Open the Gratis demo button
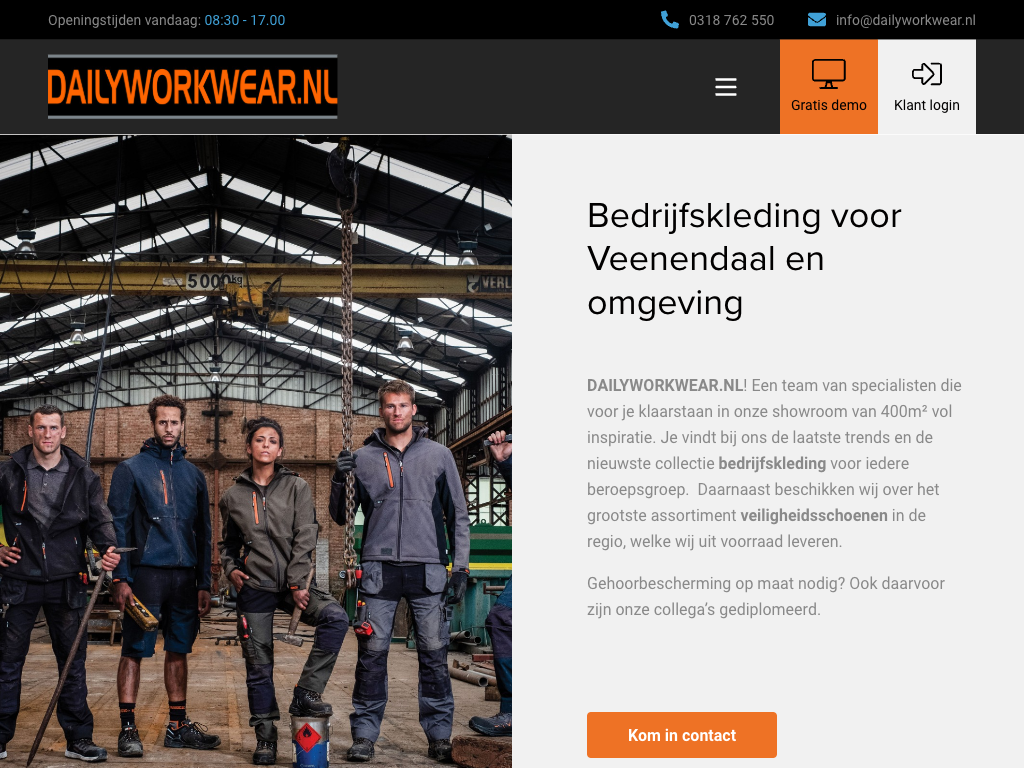This screenshot has width=1024, height=768. click(829, 87)
